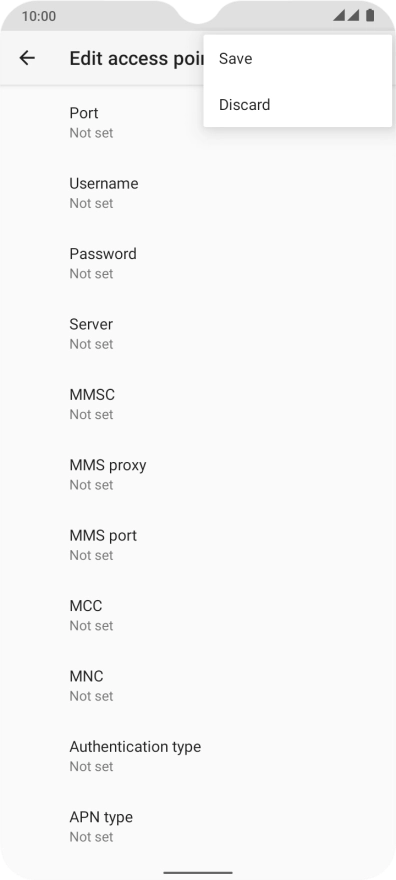Select the Server setting
Viewport: 396px width, 880px height.
pos(198,333)
